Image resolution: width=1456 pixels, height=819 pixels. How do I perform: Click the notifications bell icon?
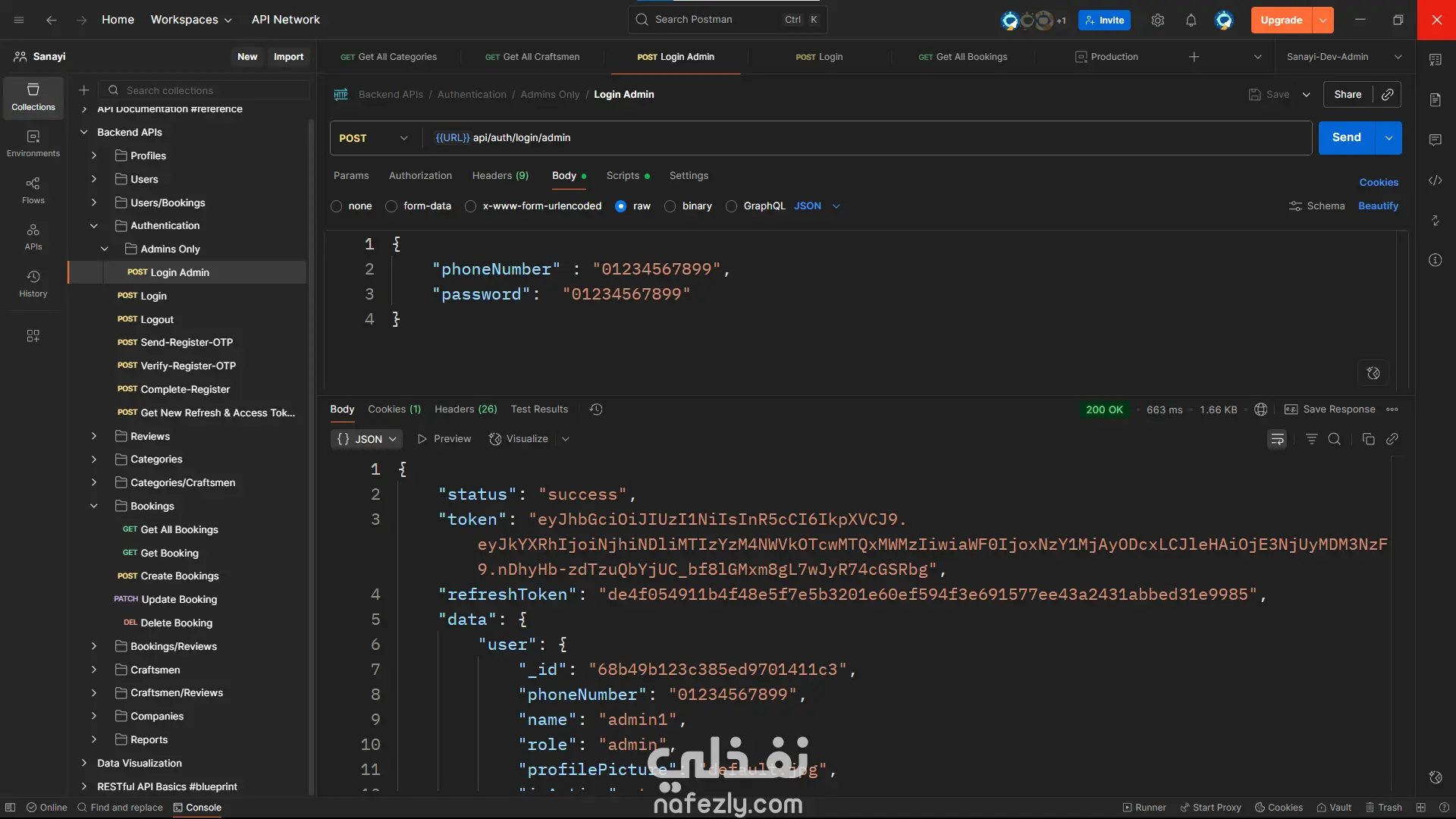click(1191, 20)
